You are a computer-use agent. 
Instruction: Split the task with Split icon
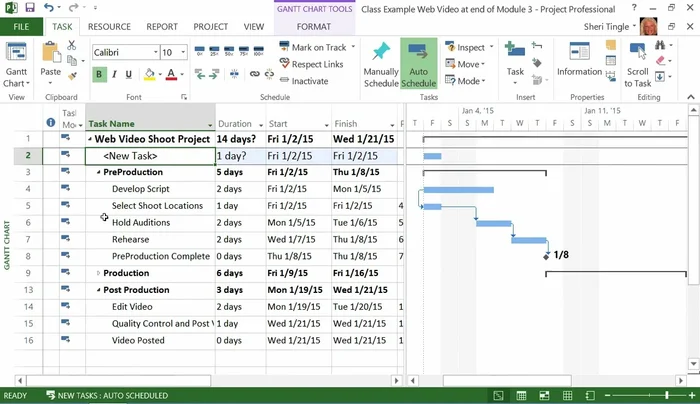[x=234, y=74]
